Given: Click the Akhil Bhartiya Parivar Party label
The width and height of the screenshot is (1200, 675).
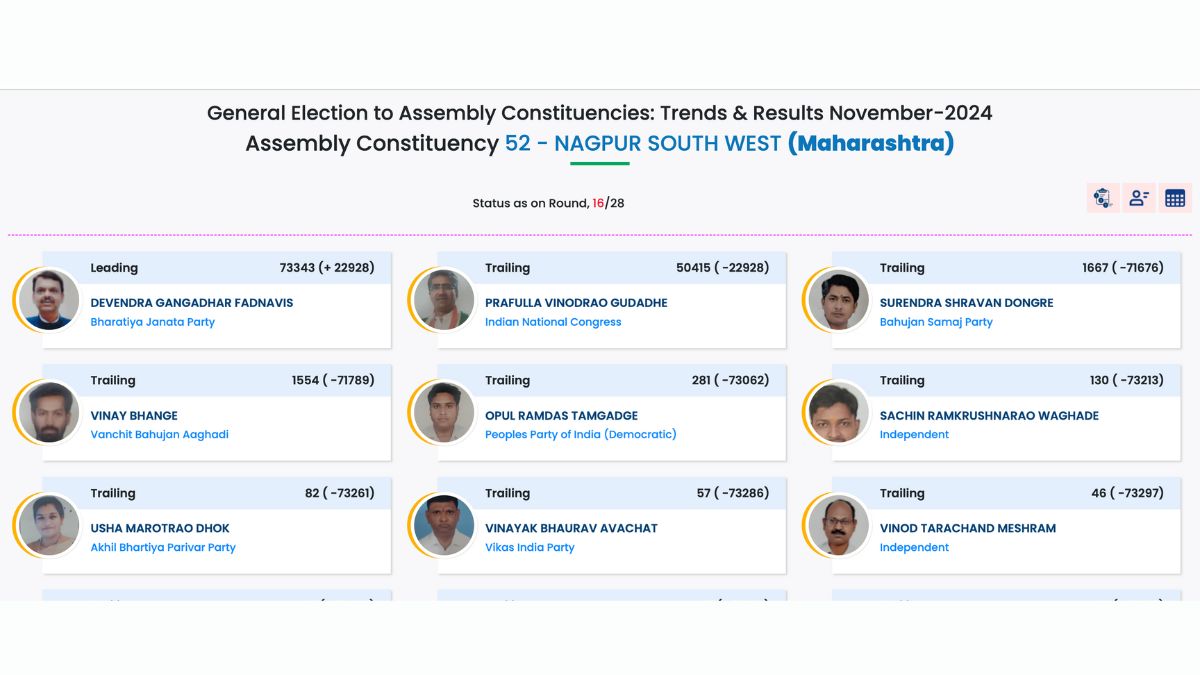Looking at the screenshot, I should point(163,548).
